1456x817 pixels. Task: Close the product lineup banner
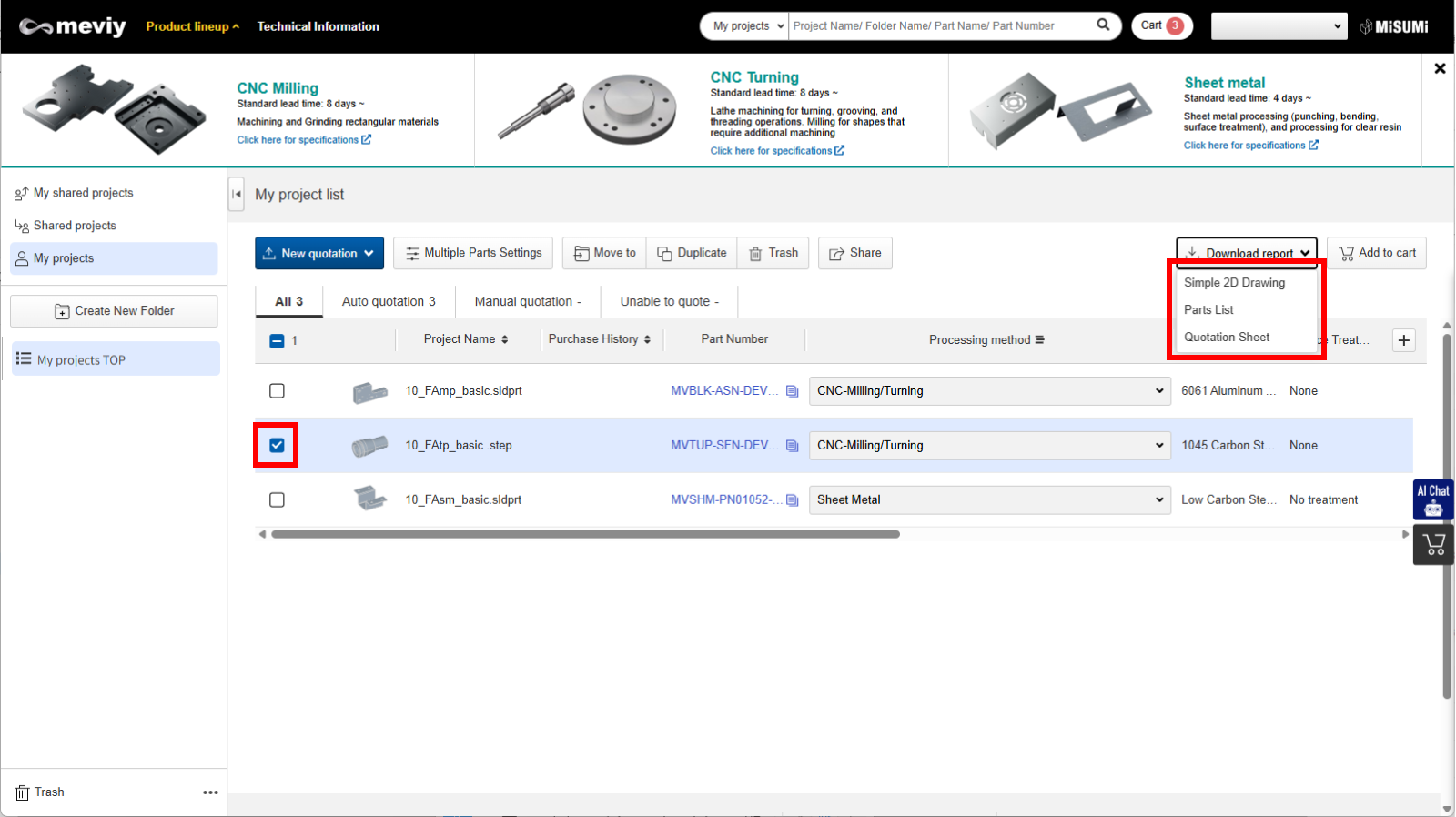(x=1440, y=68)
